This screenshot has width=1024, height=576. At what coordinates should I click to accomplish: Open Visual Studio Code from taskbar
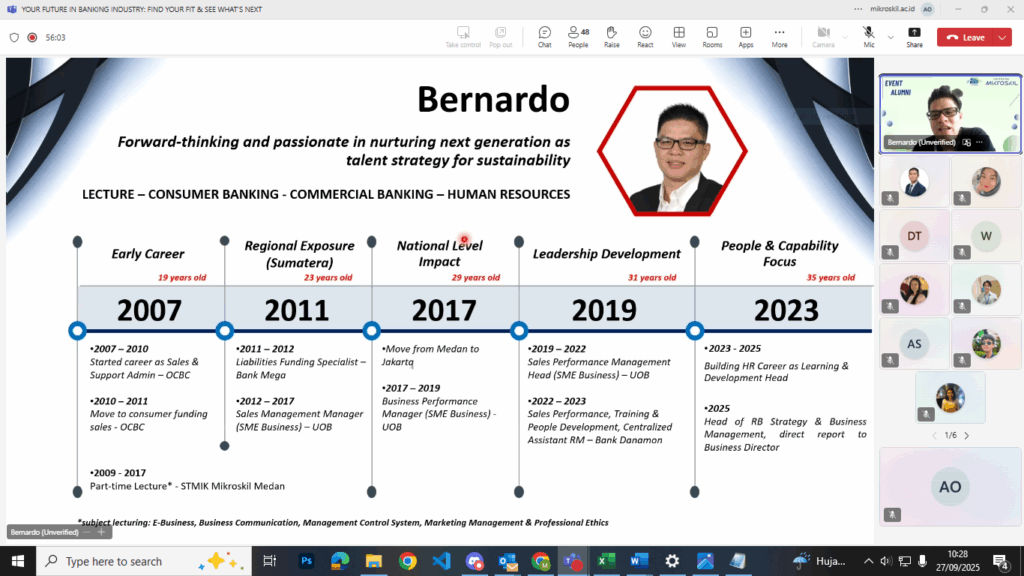coord(440,561)
